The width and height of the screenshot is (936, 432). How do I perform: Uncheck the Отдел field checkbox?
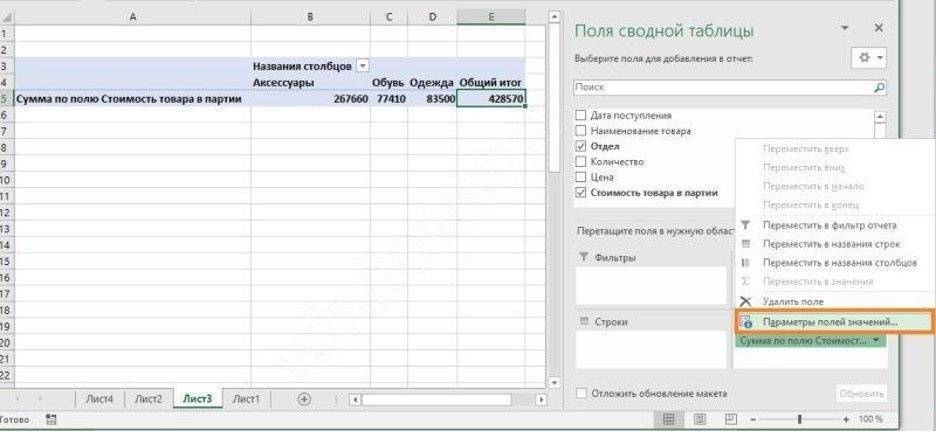point(580,146)
